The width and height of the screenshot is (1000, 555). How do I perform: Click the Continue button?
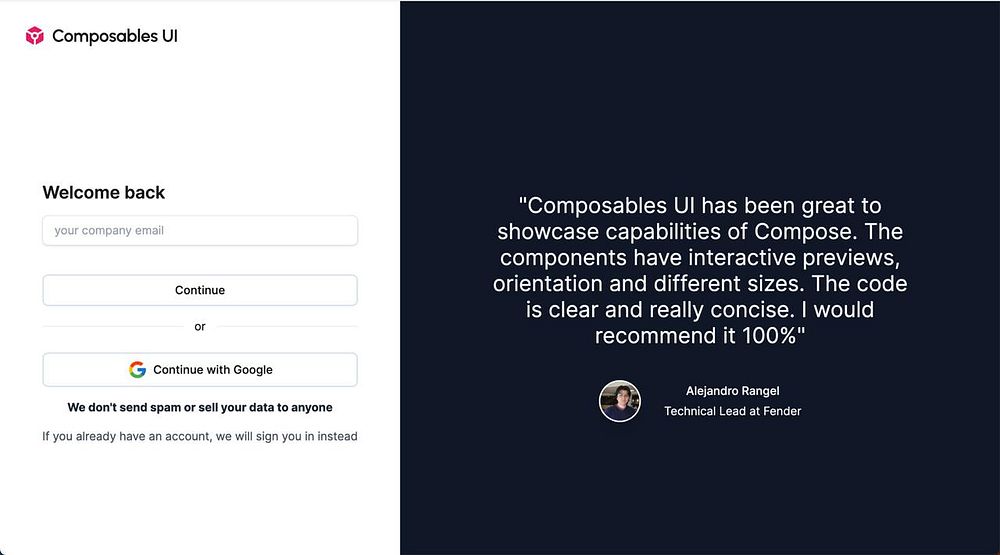pos(200,290)
